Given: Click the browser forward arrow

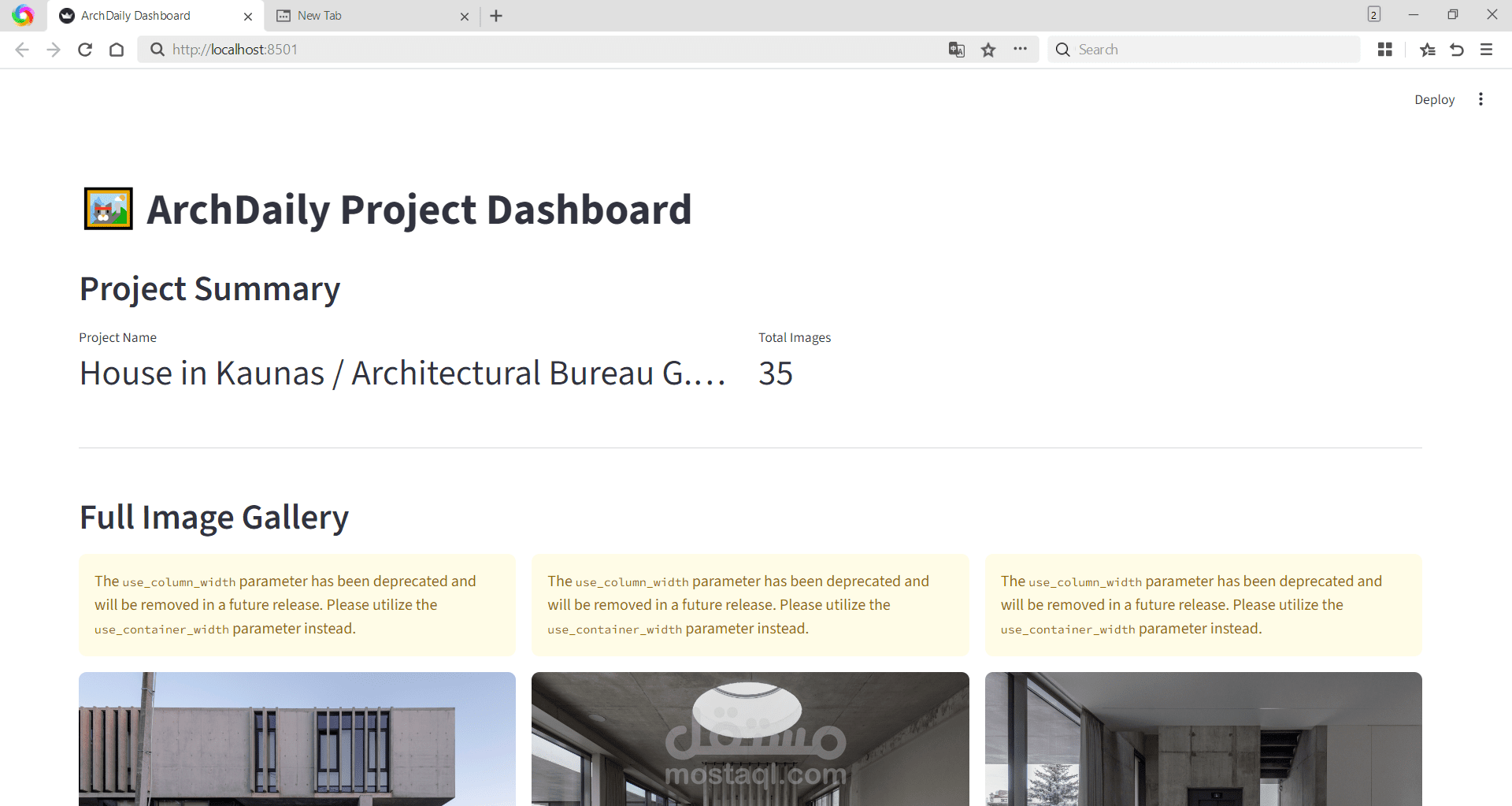Looking at the screenshot, I should [x=54, y=50].
